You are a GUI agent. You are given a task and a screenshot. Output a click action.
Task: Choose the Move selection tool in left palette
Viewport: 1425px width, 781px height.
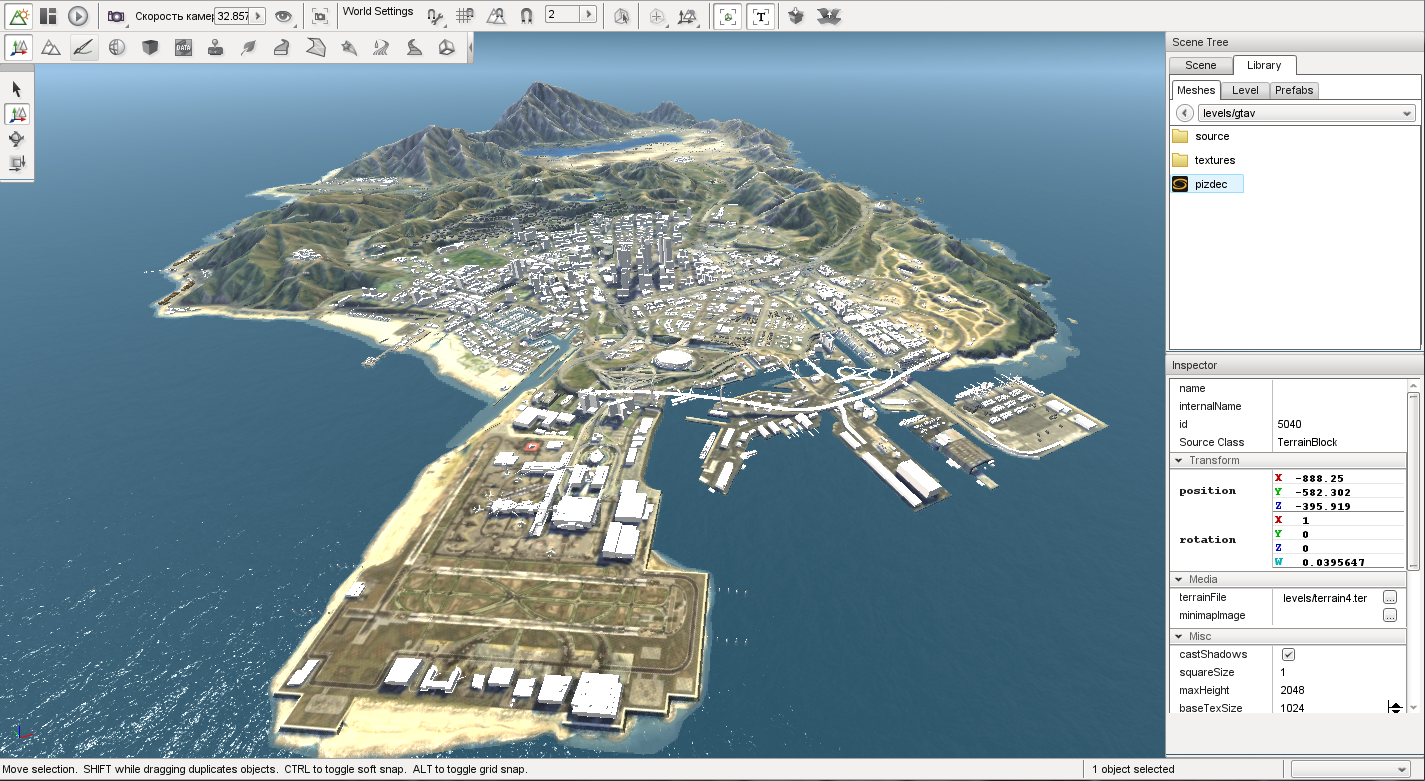pos(17,114)
